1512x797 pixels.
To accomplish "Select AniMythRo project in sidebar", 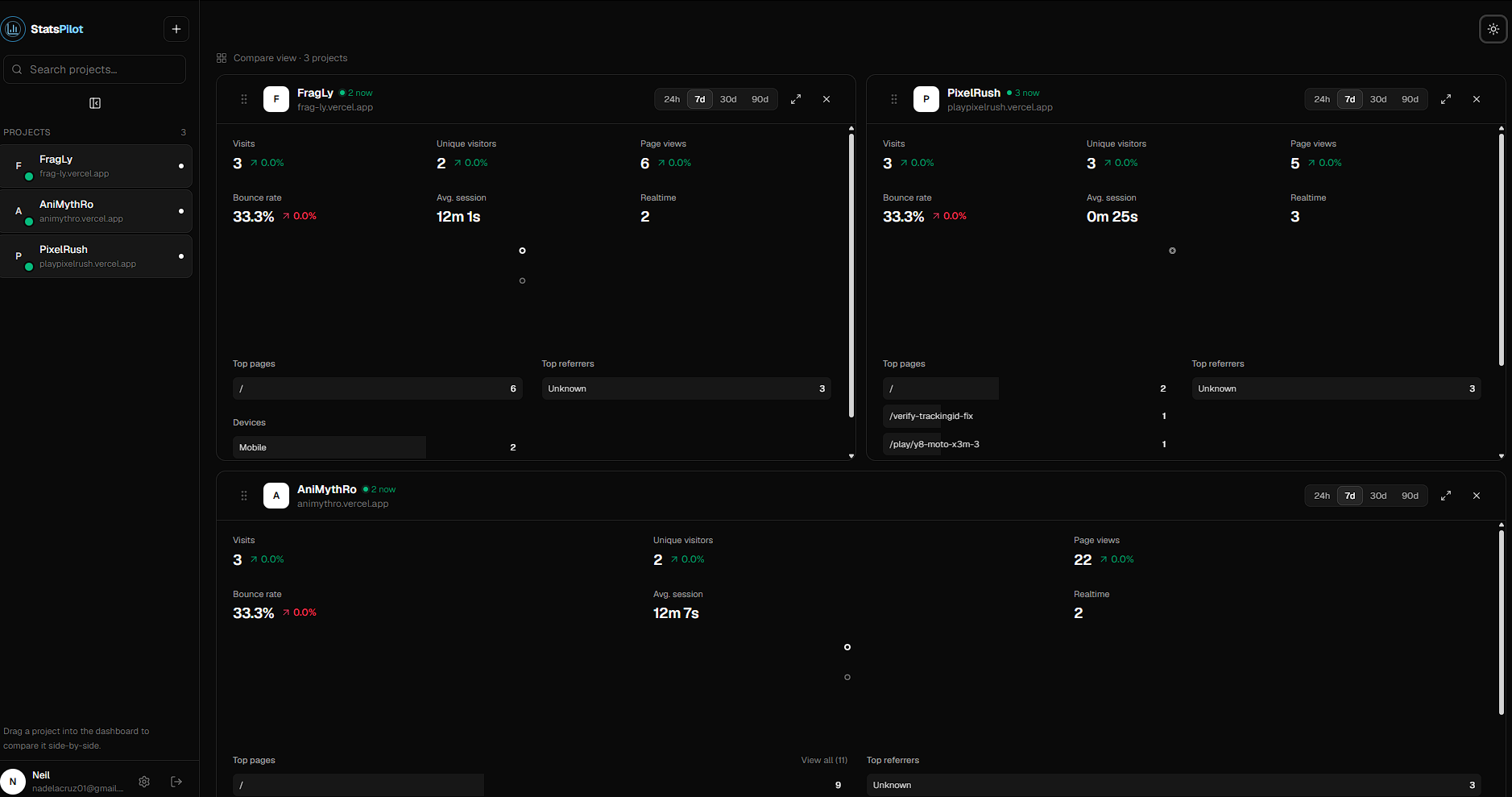I will point(96,211).
